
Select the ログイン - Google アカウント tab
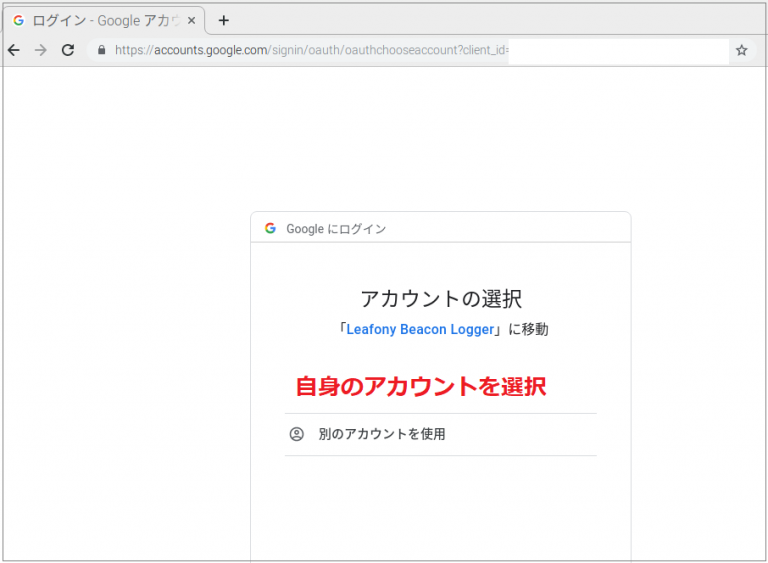click(103, 21)
